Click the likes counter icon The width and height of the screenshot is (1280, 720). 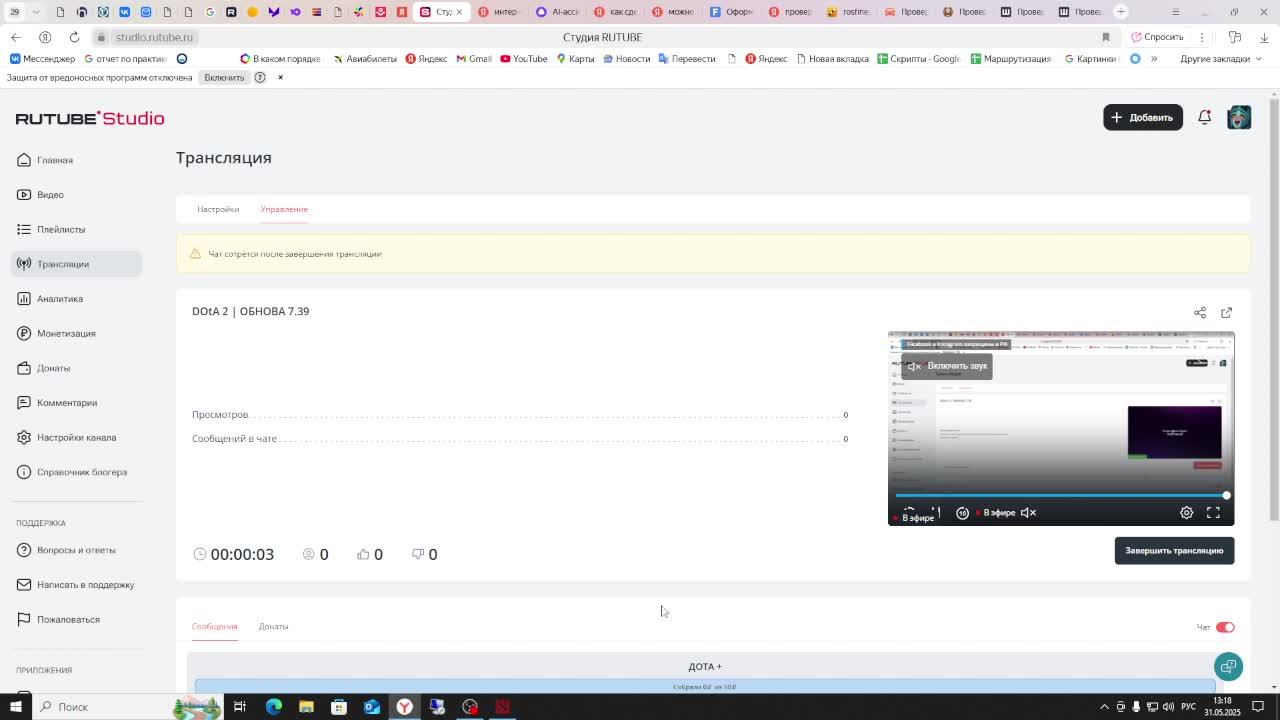pos(363,554)
